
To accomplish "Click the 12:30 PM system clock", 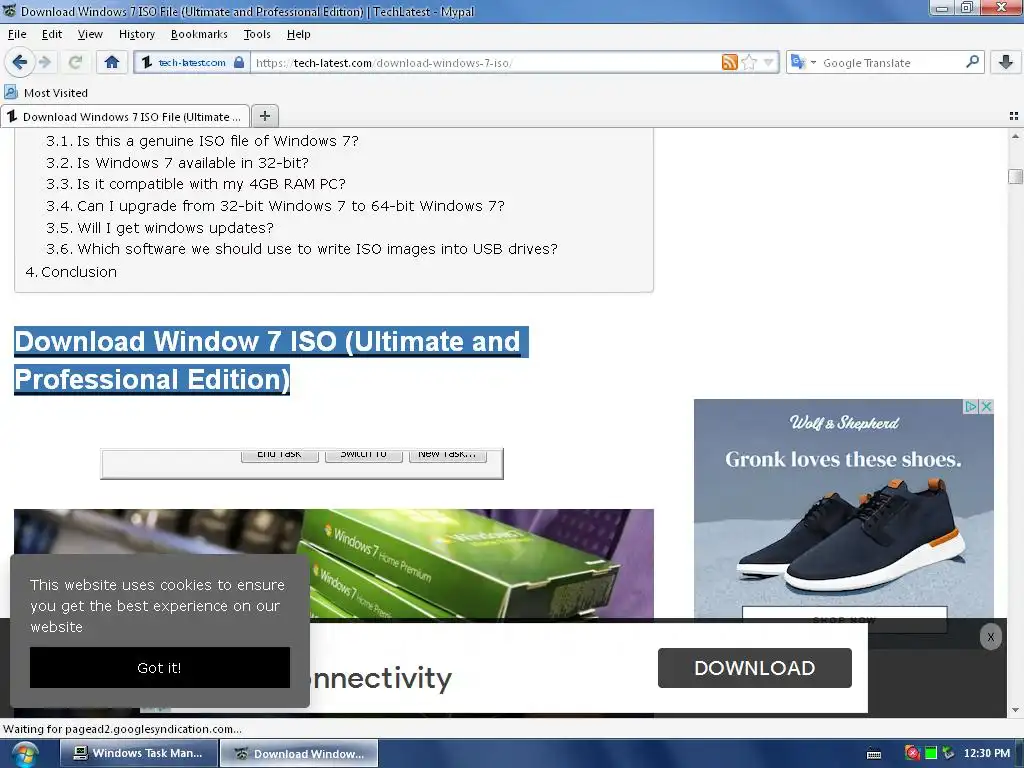I will [986, 753].
